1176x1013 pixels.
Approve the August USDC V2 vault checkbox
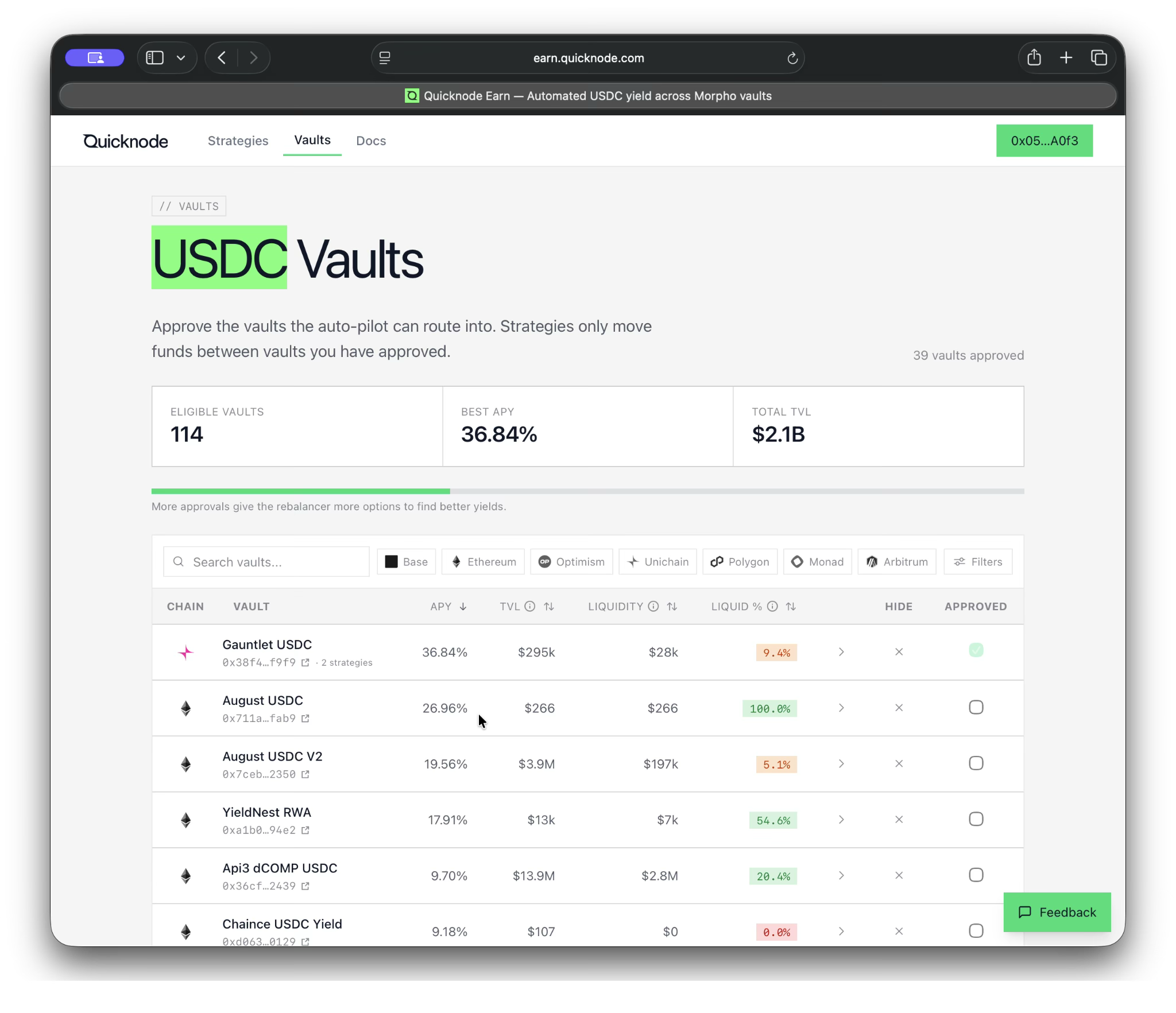coord(976,763)
